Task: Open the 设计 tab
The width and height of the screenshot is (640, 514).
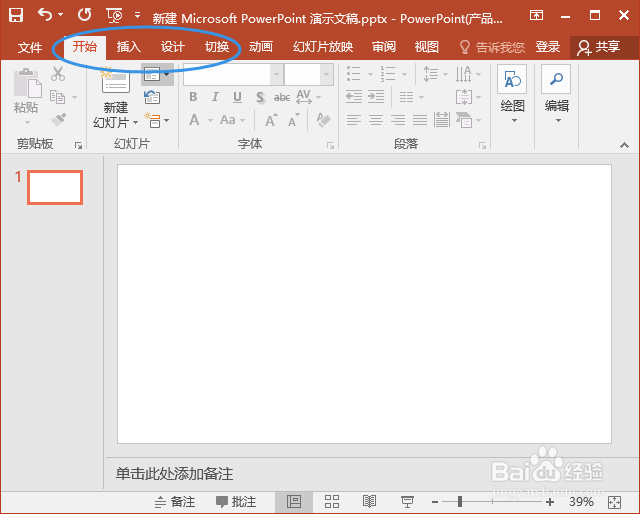Action: (173, 47)
